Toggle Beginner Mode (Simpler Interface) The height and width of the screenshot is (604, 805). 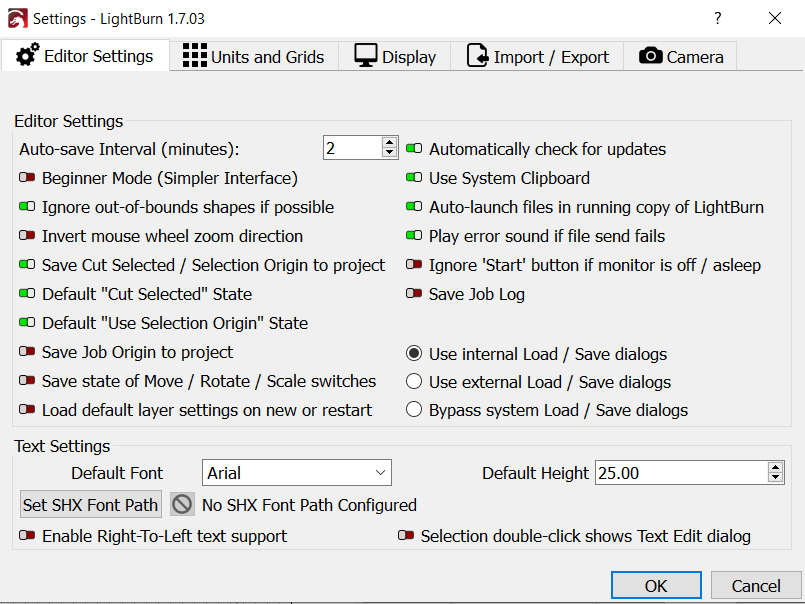[x=27, y=178]
